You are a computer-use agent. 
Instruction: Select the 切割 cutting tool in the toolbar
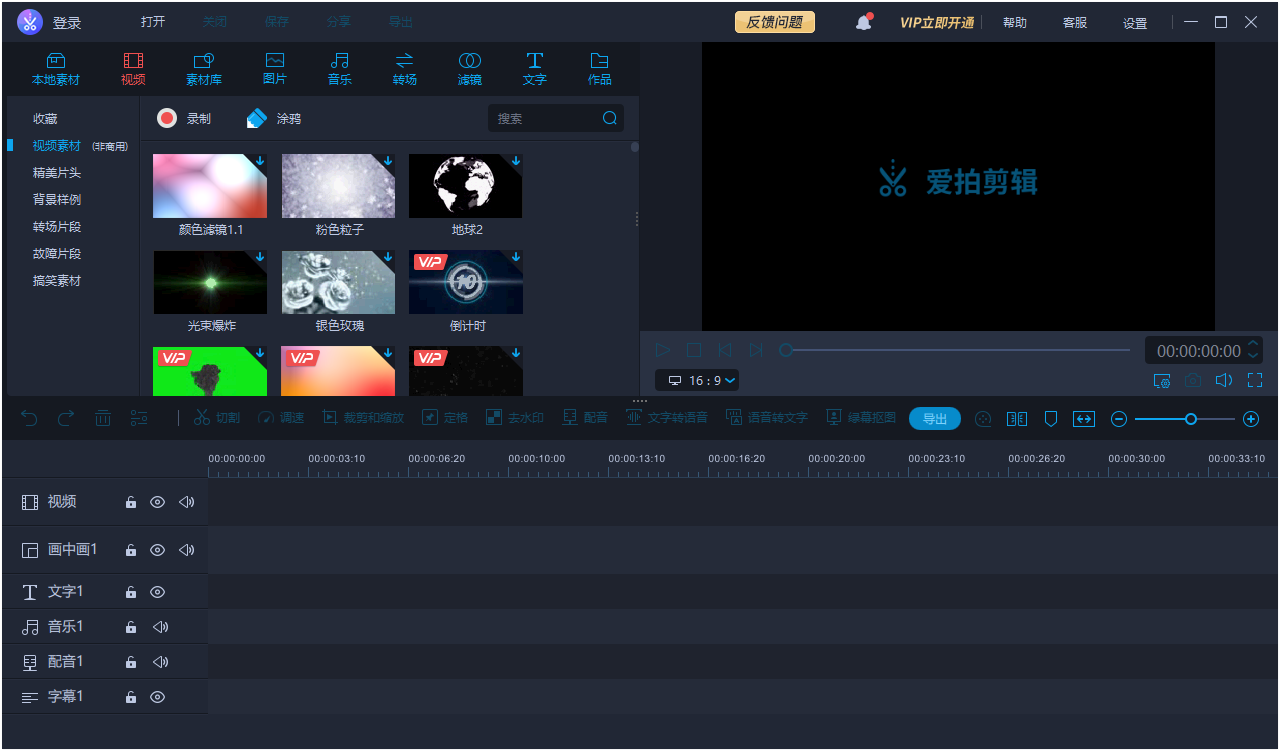(216, 418)
